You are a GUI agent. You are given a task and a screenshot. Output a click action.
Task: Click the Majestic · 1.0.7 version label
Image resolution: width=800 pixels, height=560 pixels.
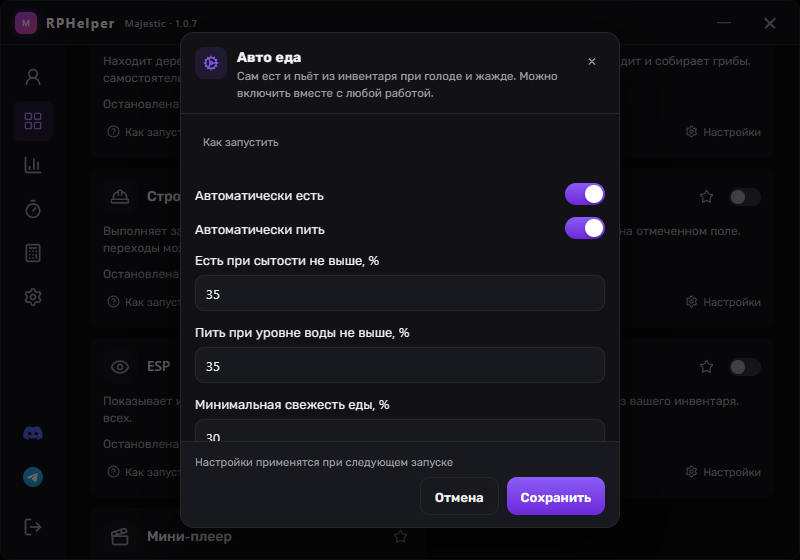161,23
